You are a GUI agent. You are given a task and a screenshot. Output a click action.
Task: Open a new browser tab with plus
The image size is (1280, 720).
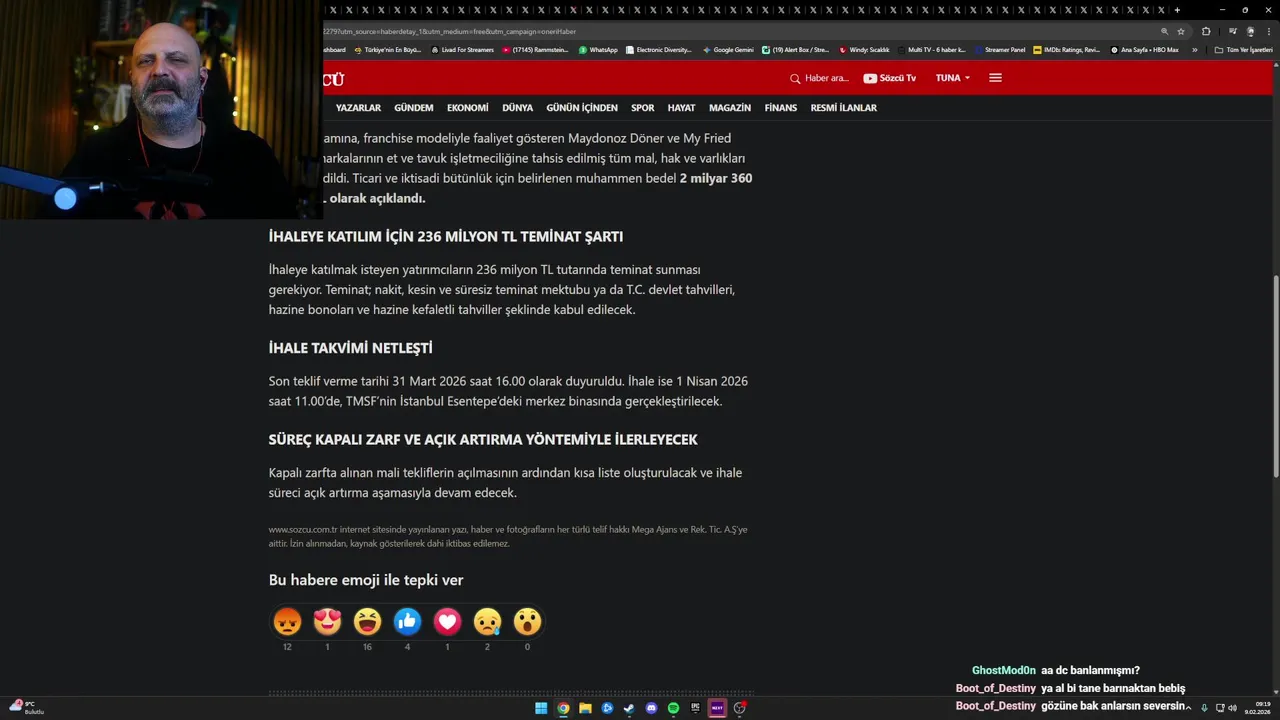(x=1177, y=10)
